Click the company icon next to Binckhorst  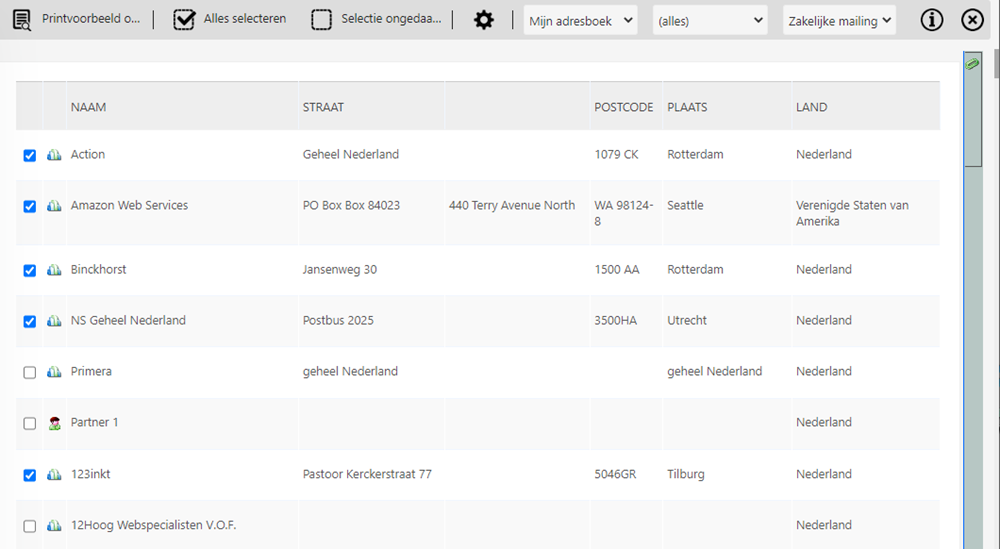pos(54,270)
